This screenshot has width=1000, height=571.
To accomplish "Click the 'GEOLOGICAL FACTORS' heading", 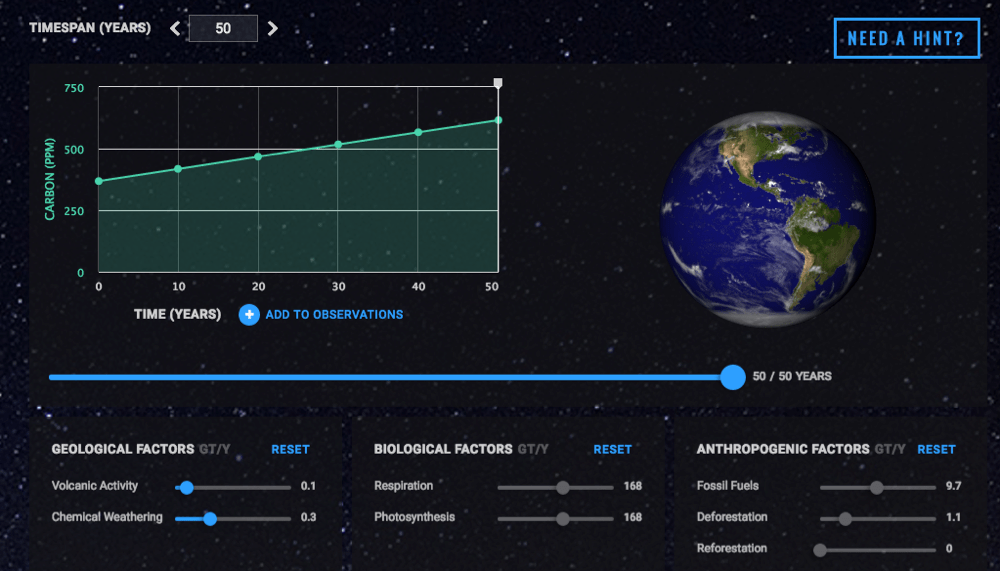I will click(122, 449).
